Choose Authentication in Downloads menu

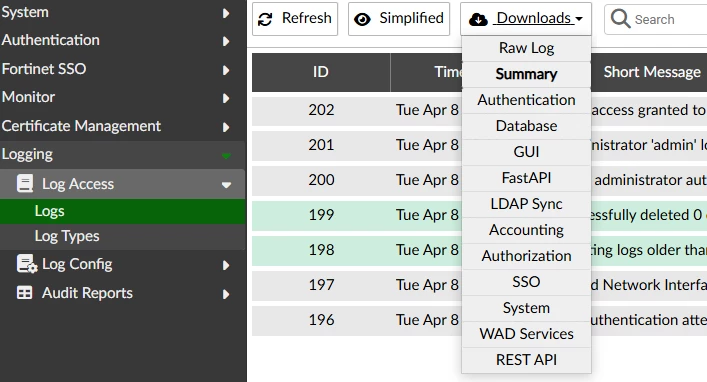[x=526, y=100]
